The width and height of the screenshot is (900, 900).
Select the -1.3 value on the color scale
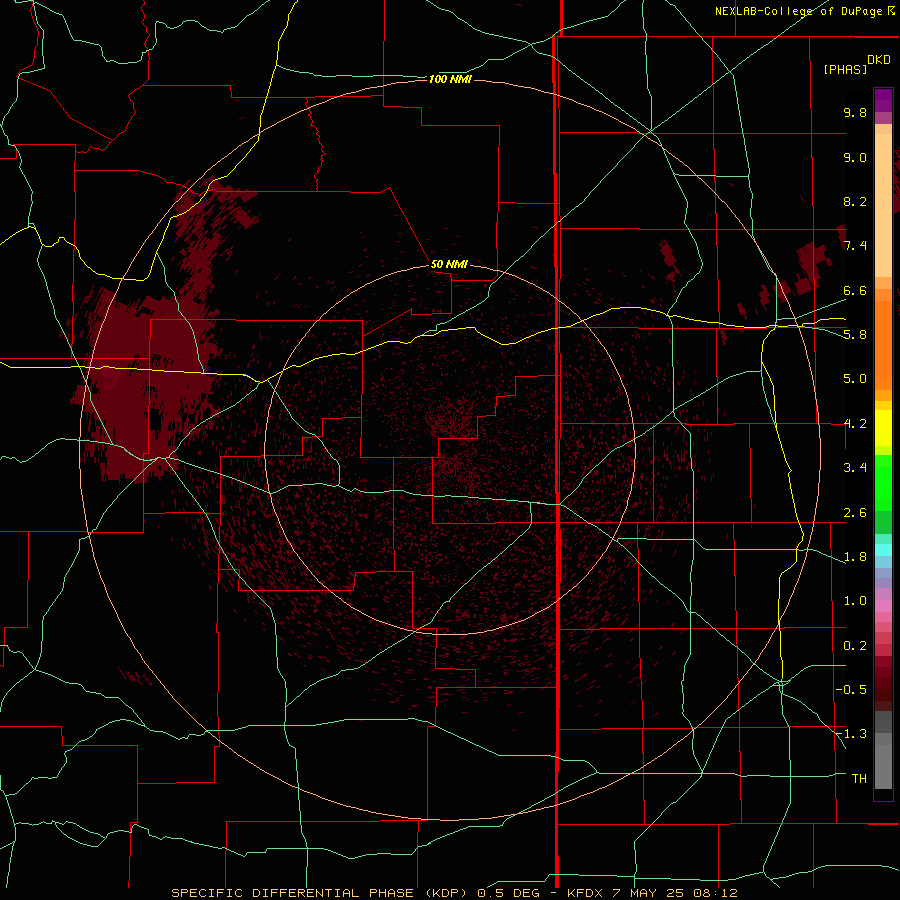click(851, 734)
